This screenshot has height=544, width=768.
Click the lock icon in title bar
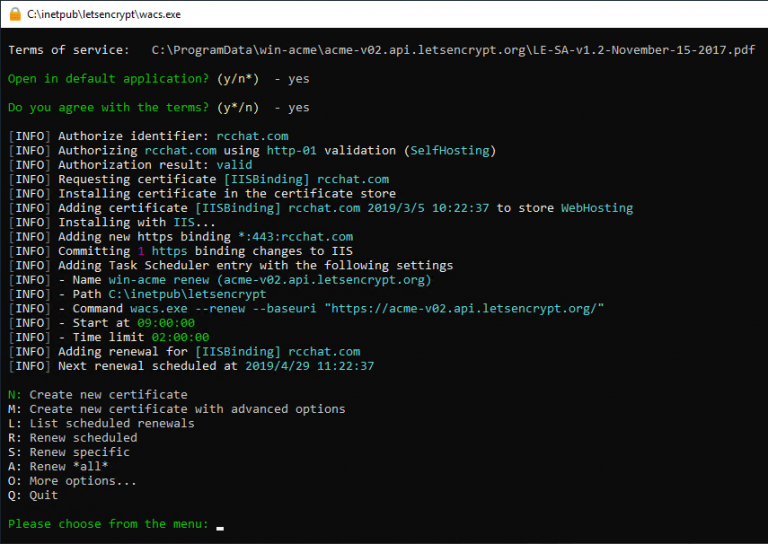coord(14,15)
